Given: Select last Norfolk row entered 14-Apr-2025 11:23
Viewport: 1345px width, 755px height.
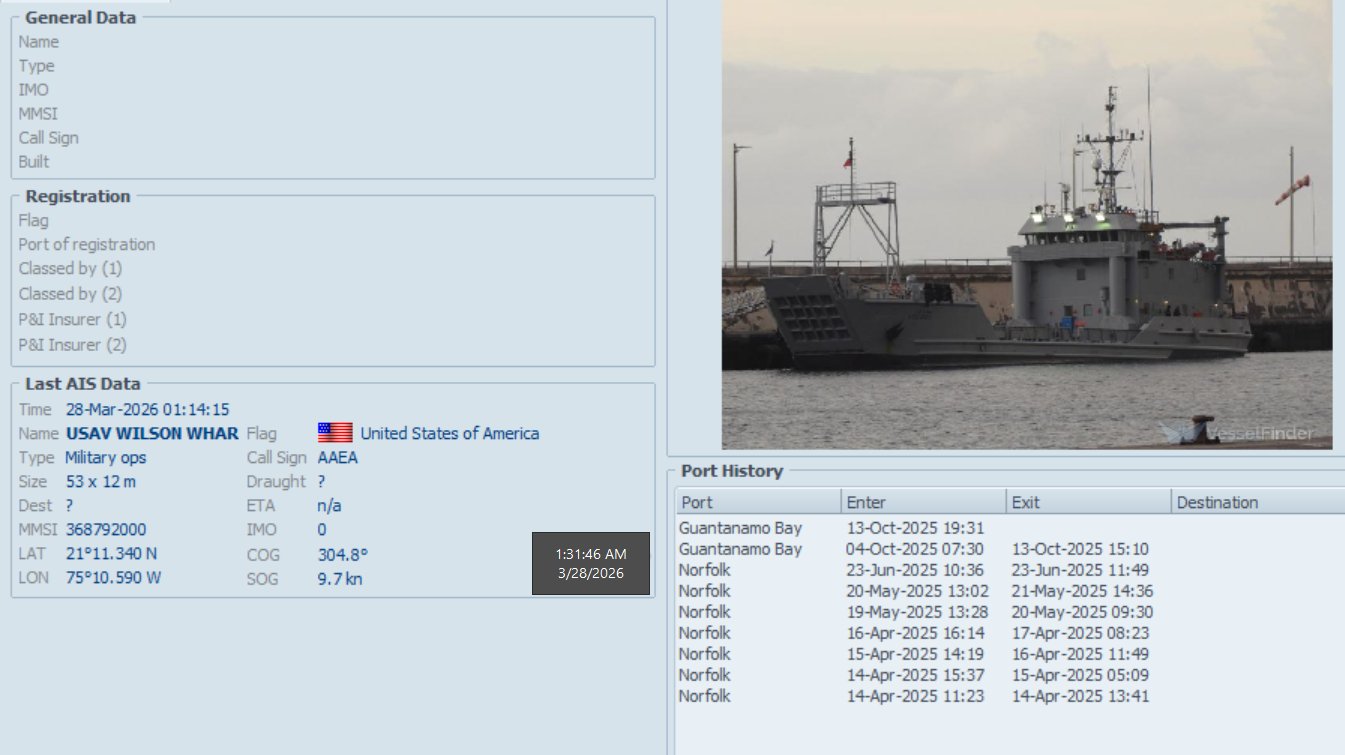Looking at the screenshot, I should pyautogui.click(x=705, y=696).
